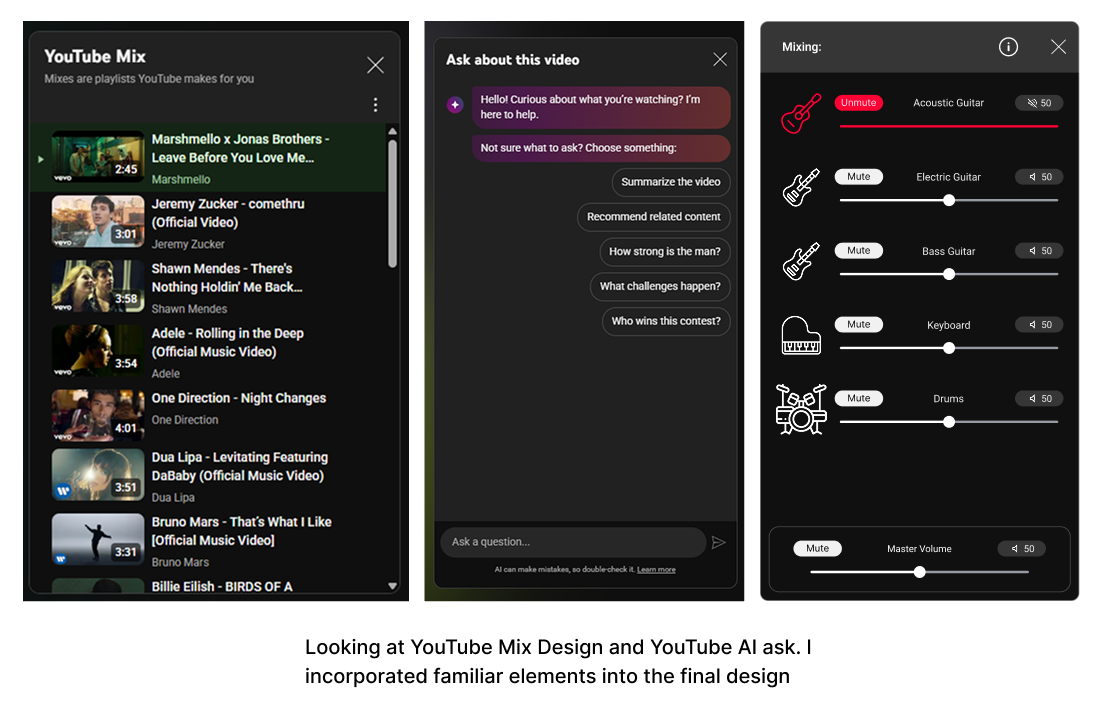Open the info icon in Mixing panel
This screenshot has height=711, width=1103.
1008,47
